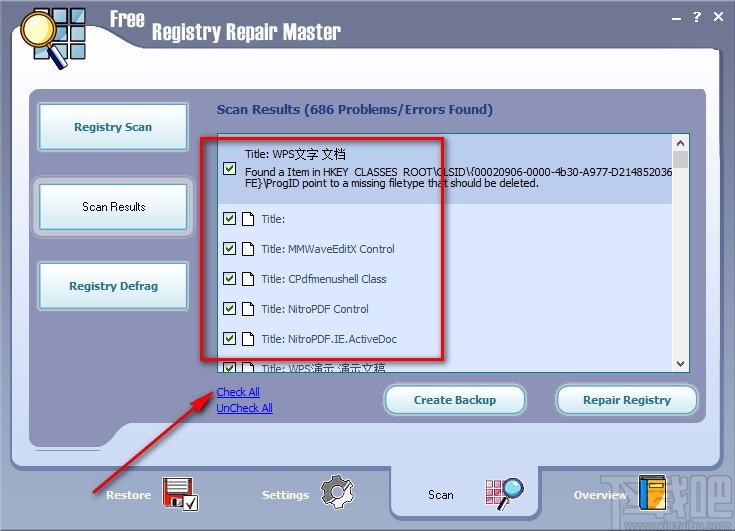Click the HKEY_CLASSES_ROOT description text

(458, 178)
